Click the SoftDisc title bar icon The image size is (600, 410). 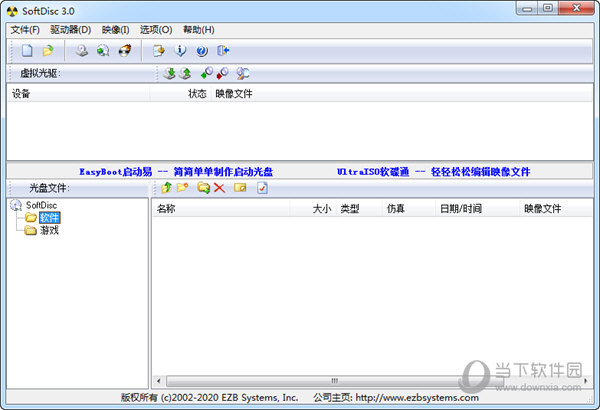[x=12, y=11]
